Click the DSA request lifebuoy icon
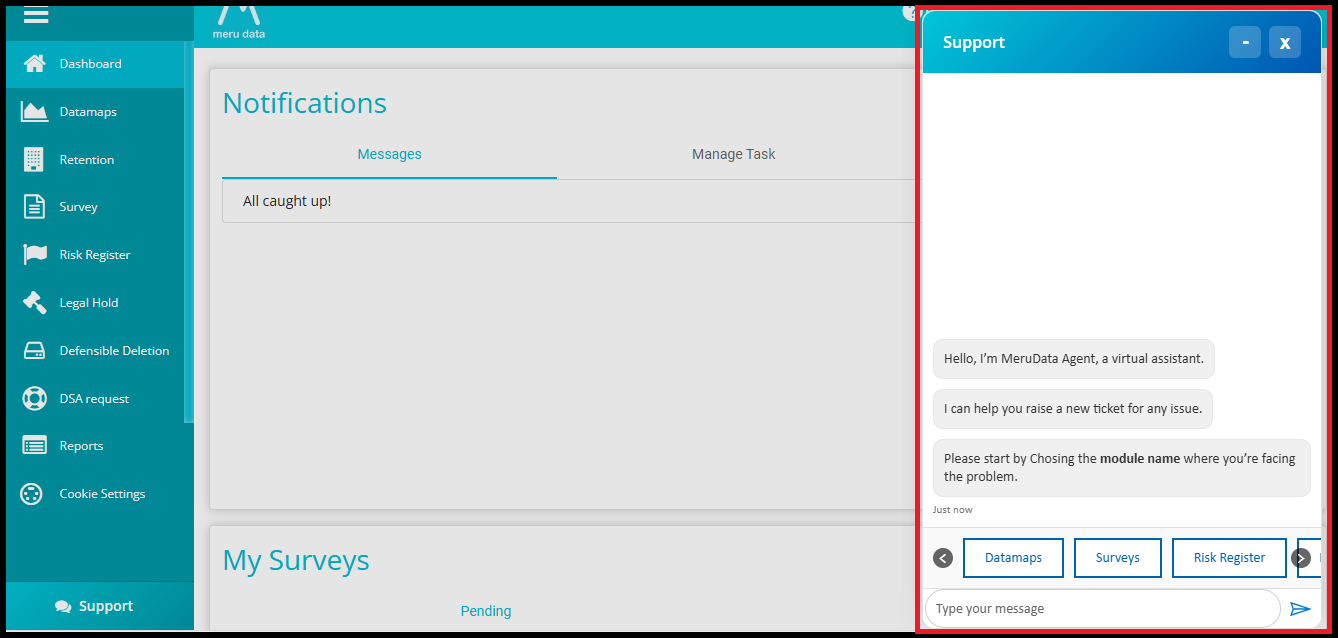 click(35, 399)
